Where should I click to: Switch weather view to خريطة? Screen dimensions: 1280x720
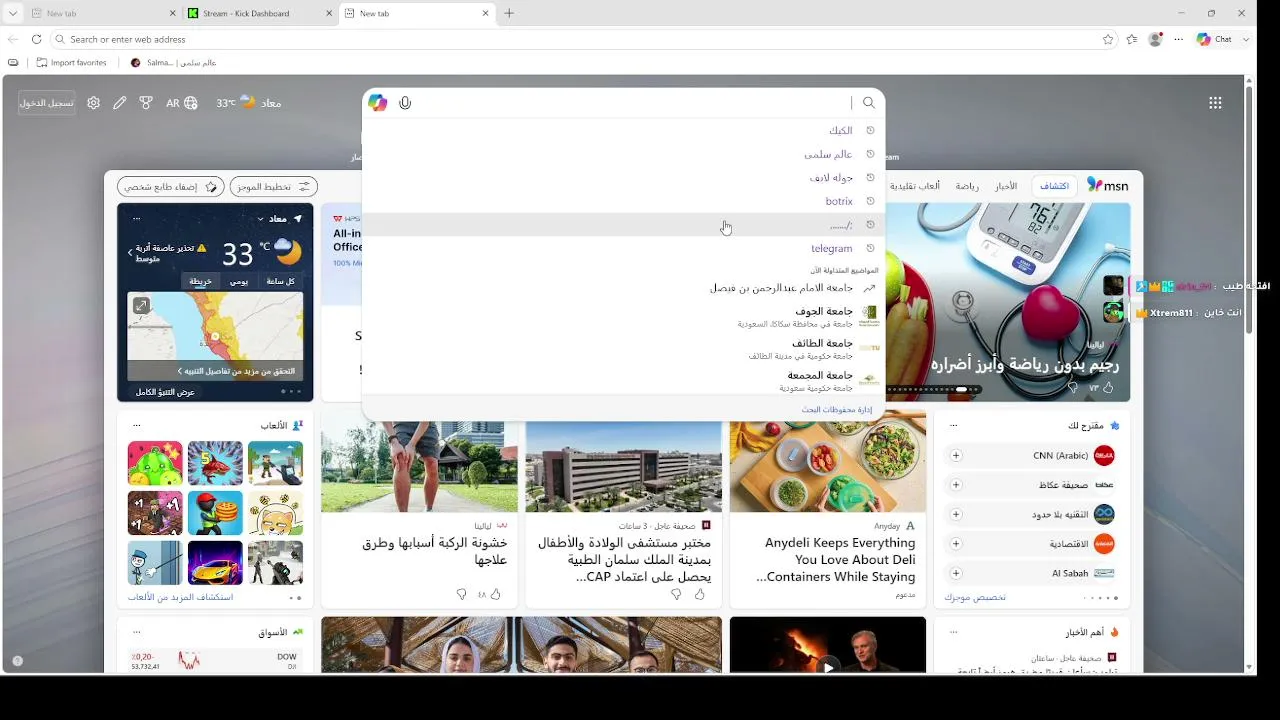[201, 281]
